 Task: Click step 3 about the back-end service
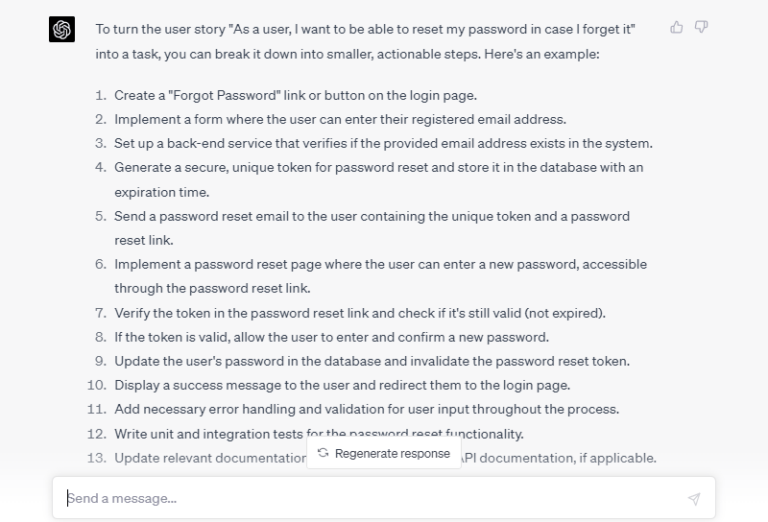383,144
